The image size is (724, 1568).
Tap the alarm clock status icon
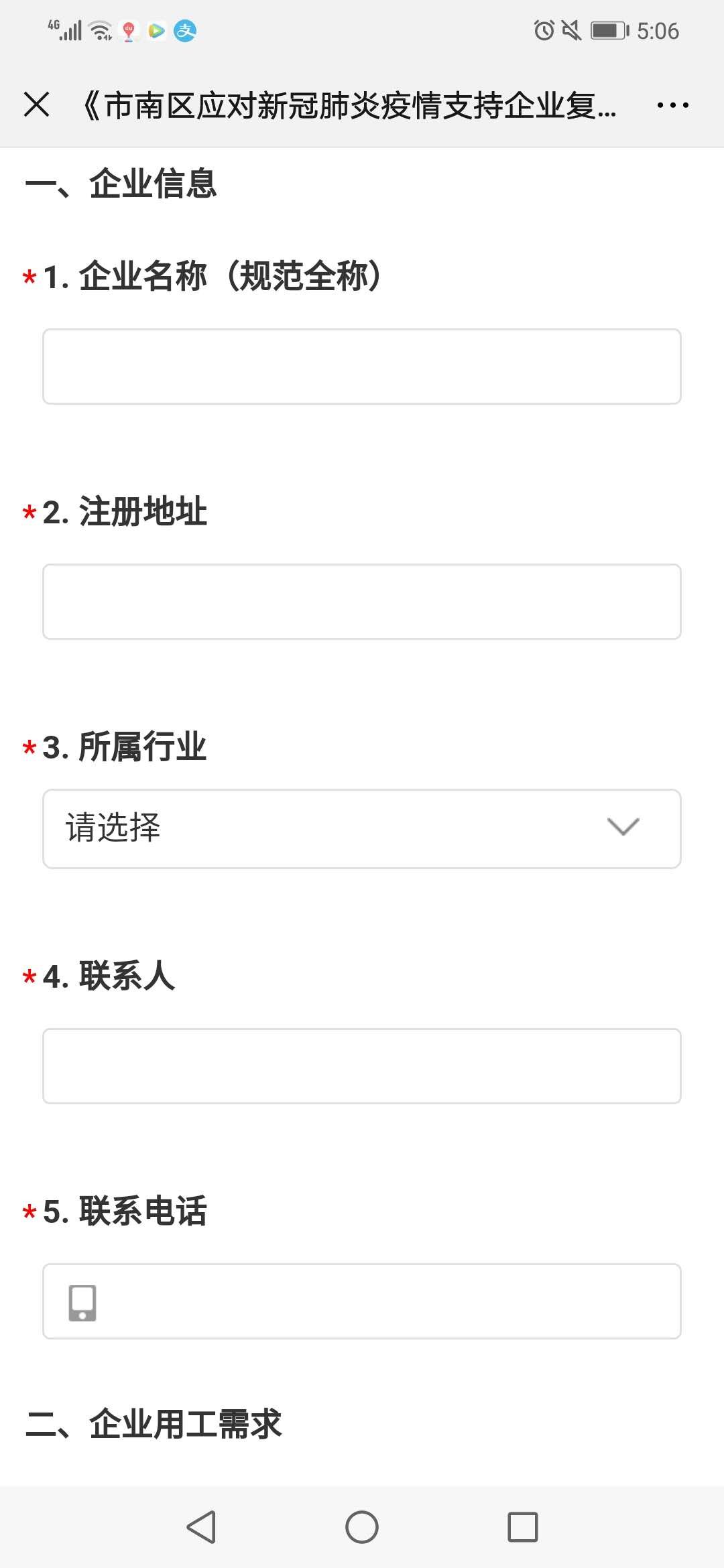pyautogui.click(x=544, y=30)
